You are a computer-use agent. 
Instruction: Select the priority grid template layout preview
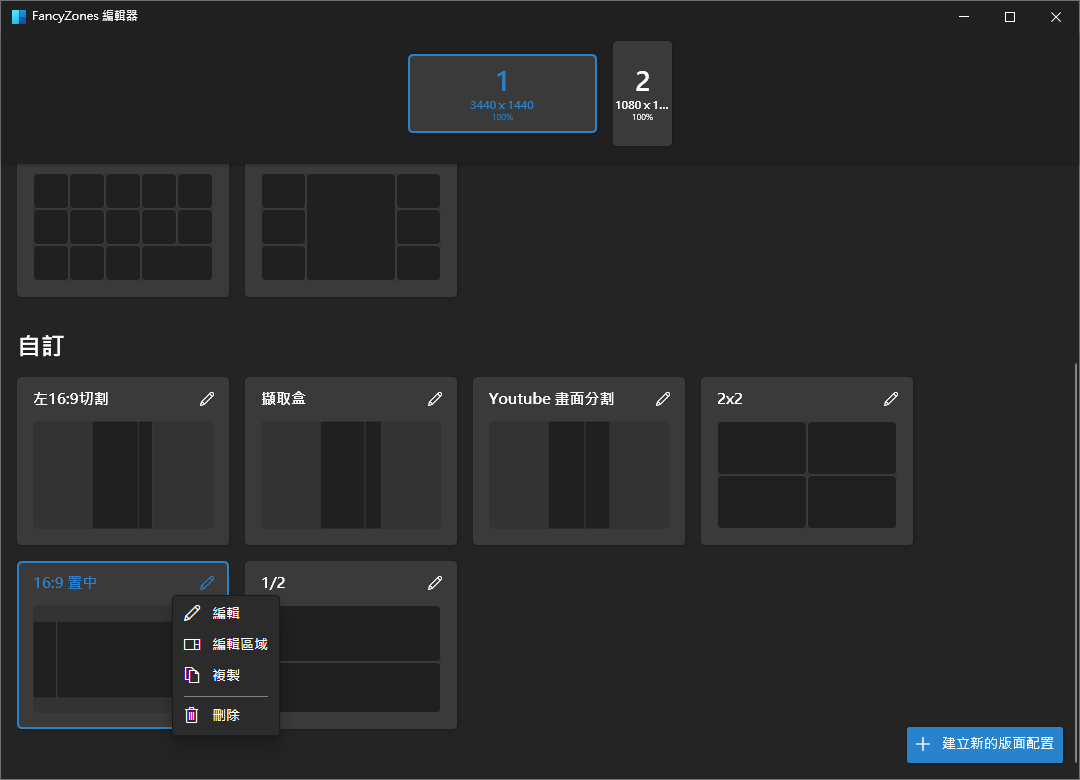pos(350,227)
